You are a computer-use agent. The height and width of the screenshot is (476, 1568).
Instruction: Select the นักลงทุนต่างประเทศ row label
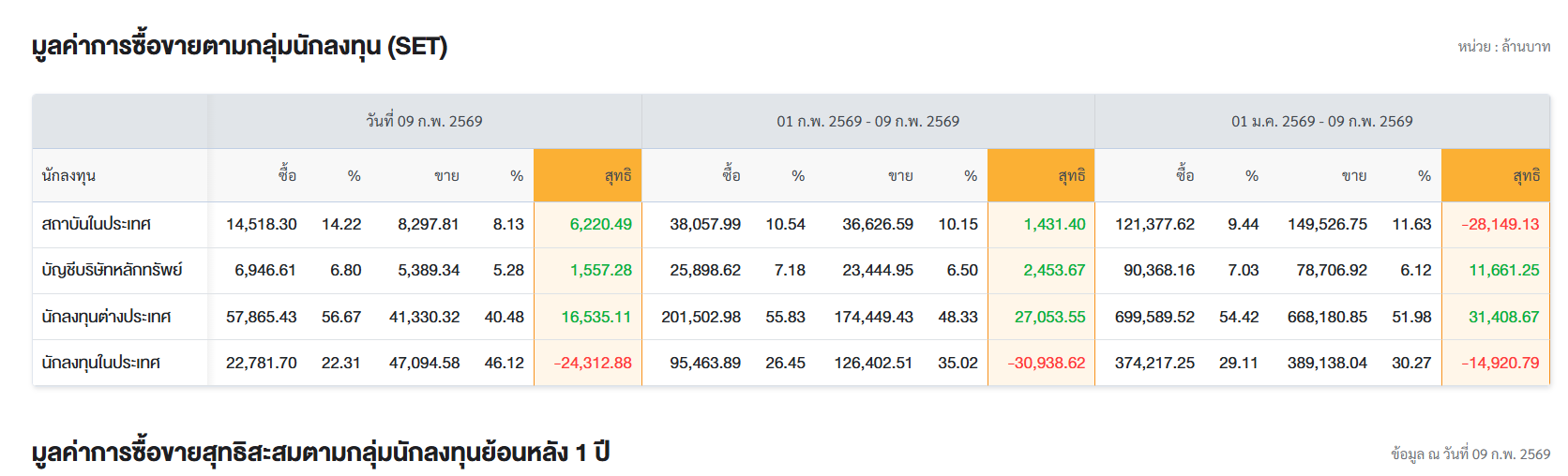click(x=106, y=317)
